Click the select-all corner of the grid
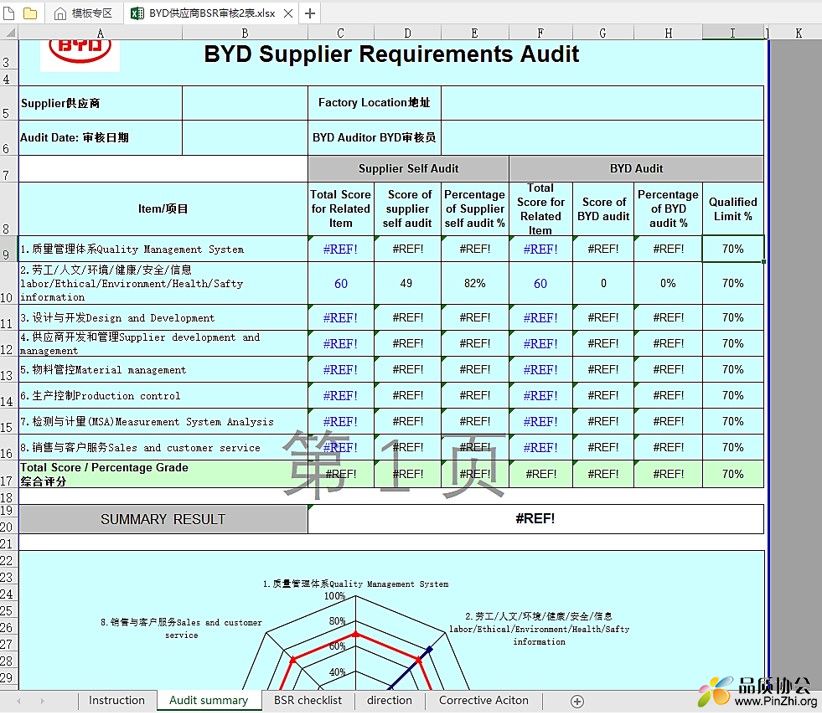Screen dimensions: 822x713 (x=9, y=33)
